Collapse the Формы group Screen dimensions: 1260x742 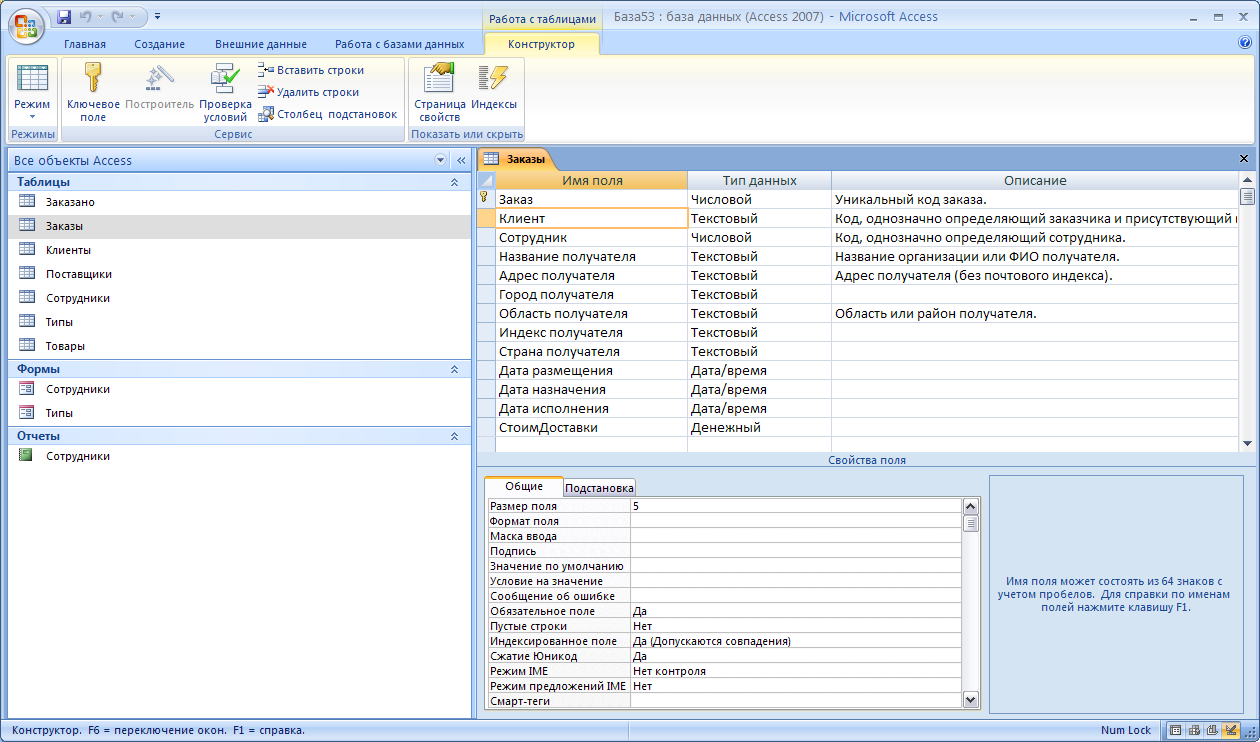[x=454, y=369]
